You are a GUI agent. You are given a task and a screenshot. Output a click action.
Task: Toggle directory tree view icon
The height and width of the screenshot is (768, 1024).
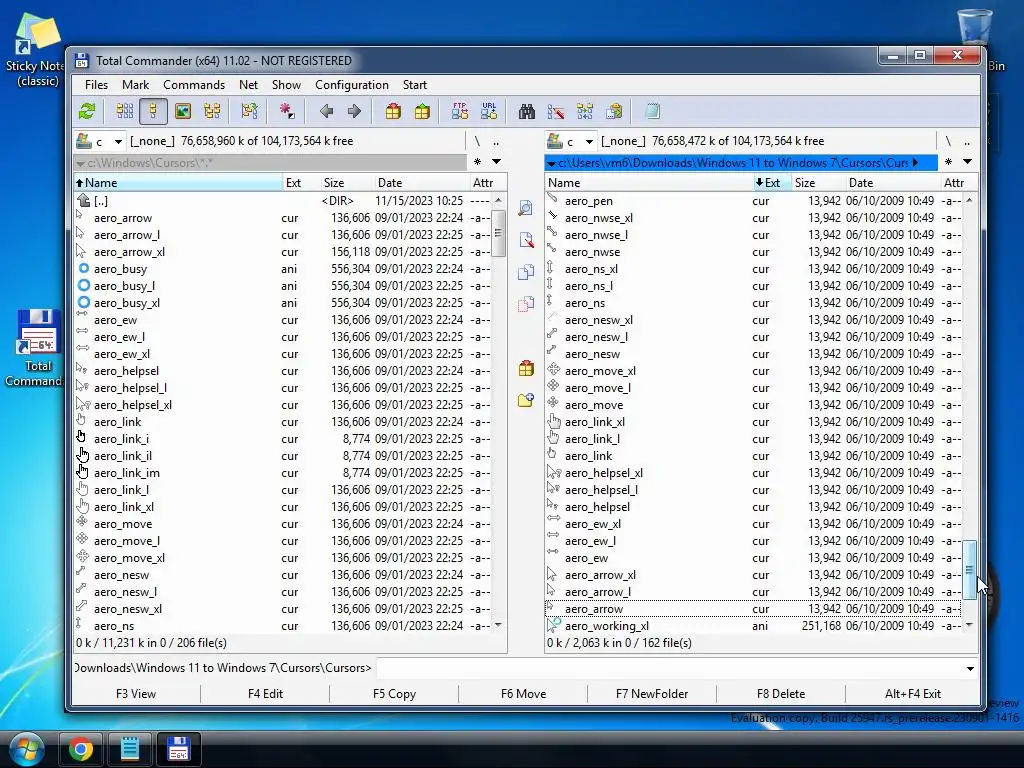[x=212, y=111]
